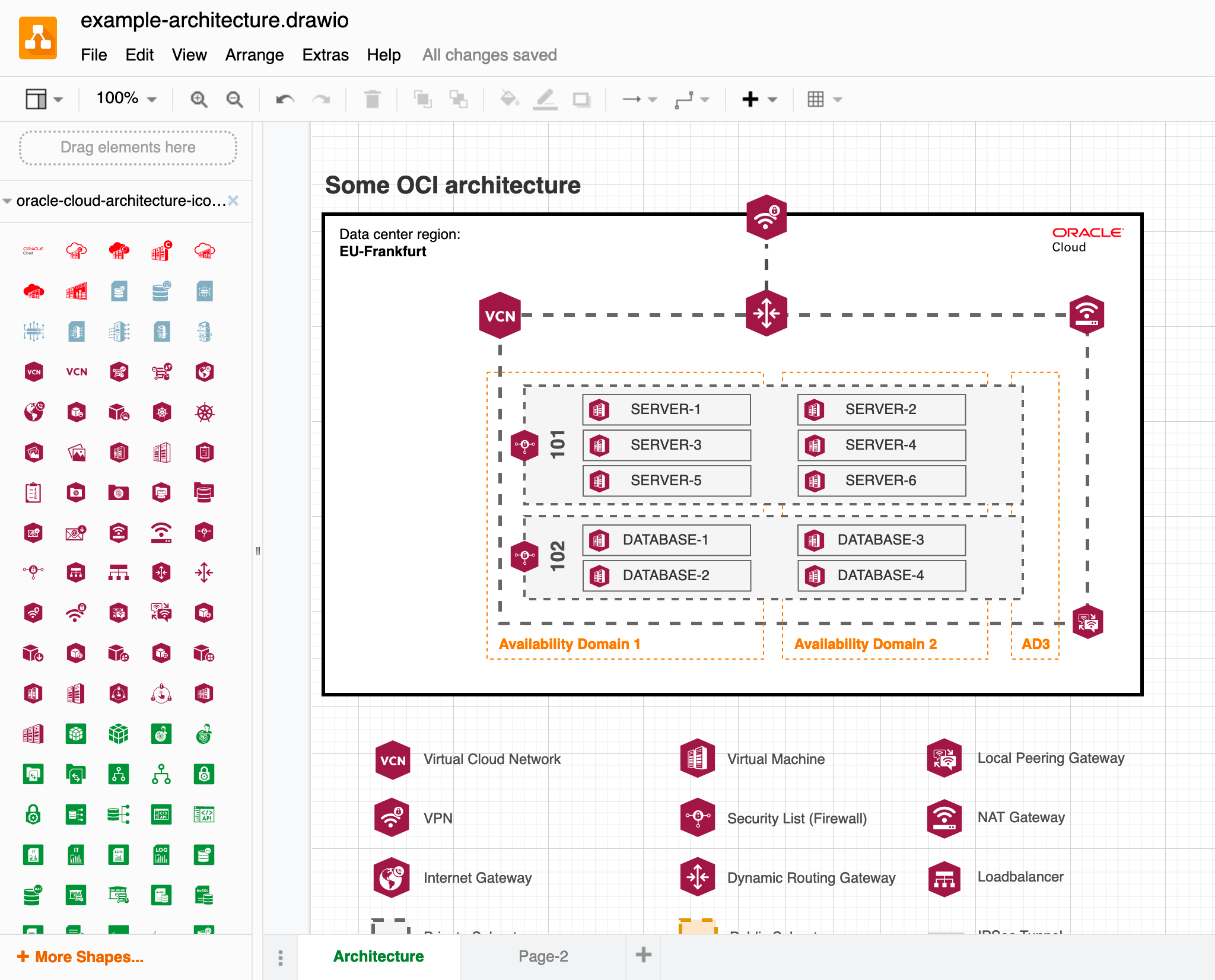
Task: Select the SERVER-4 box
Action: pyautogui.click(x=881, y=445)
